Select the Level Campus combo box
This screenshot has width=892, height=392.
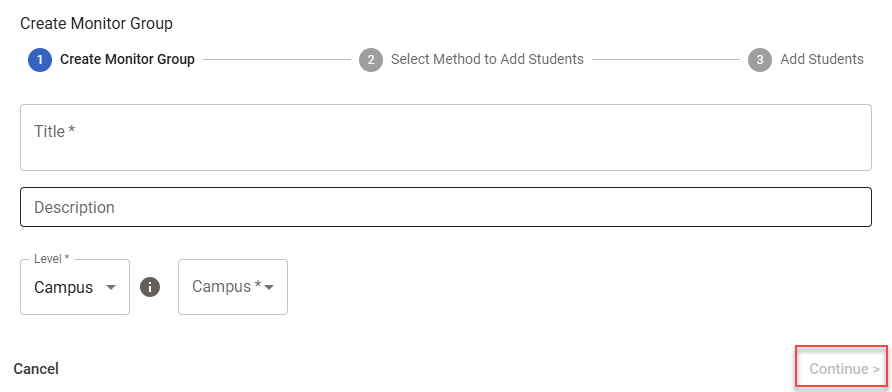click(x=75, y=287)
